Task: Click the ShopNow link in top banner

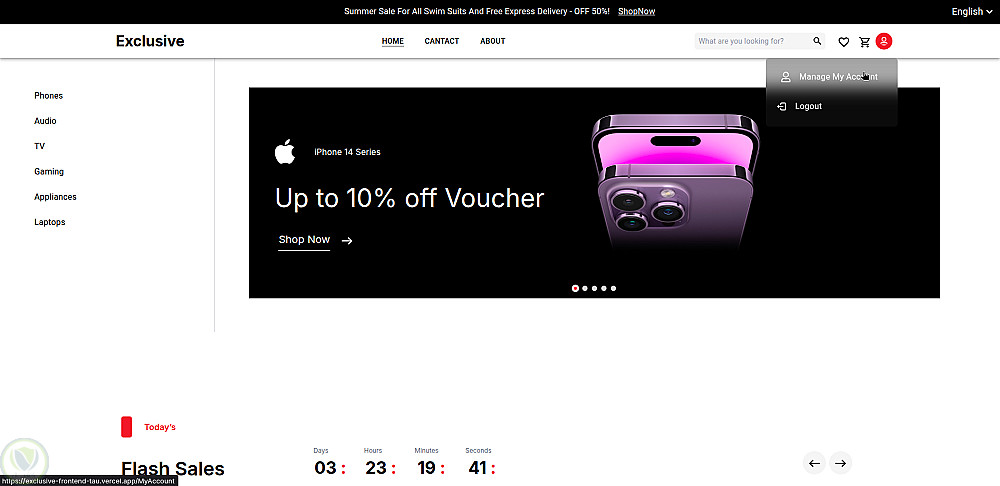Action: coord(636,11)
